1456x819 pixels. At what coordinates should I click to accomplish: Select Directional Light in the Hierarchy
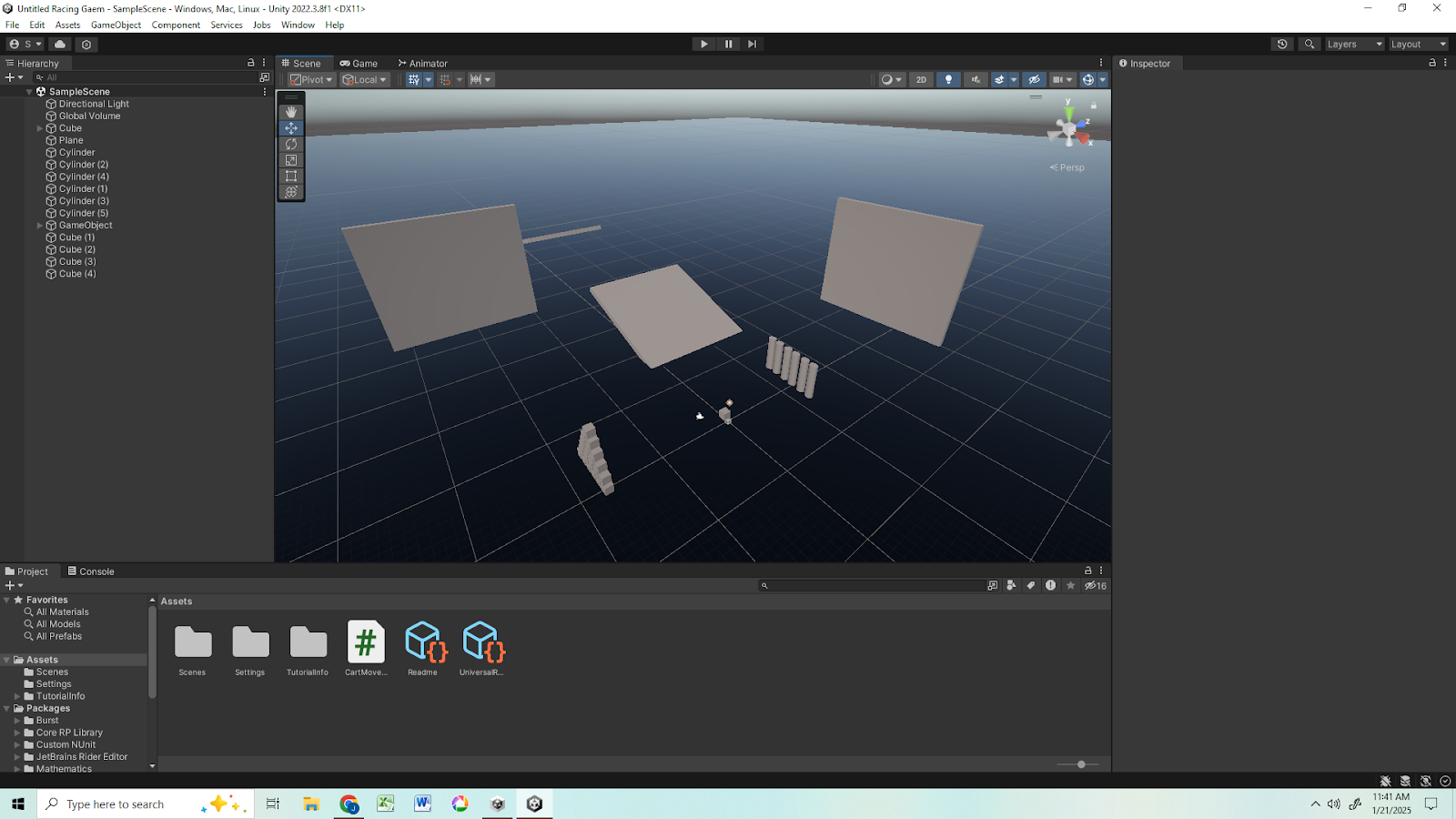(x=94, y=104)
